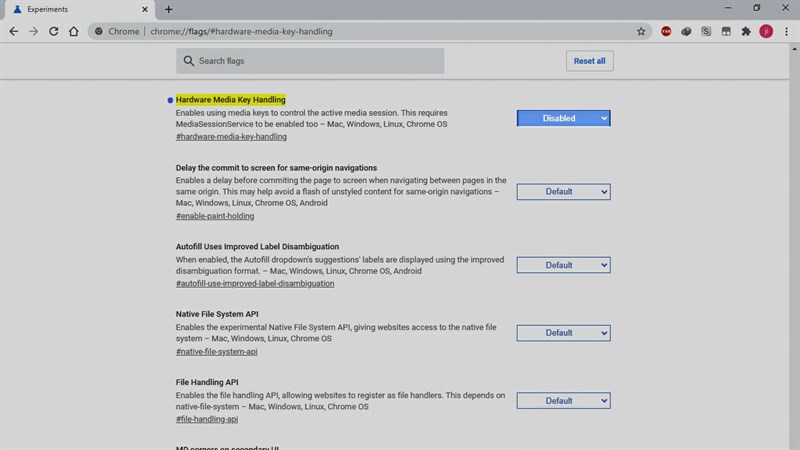Open dropdown for Delay the commit to screen
The height and width of the screenshot is (450, 800).
[x=563, y=192]
